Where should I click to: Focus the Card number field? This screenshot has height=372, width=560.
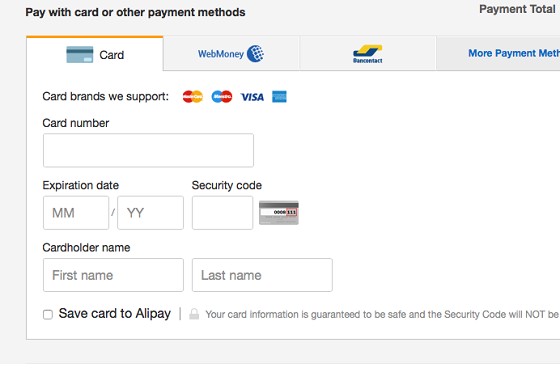pos(148,150)
